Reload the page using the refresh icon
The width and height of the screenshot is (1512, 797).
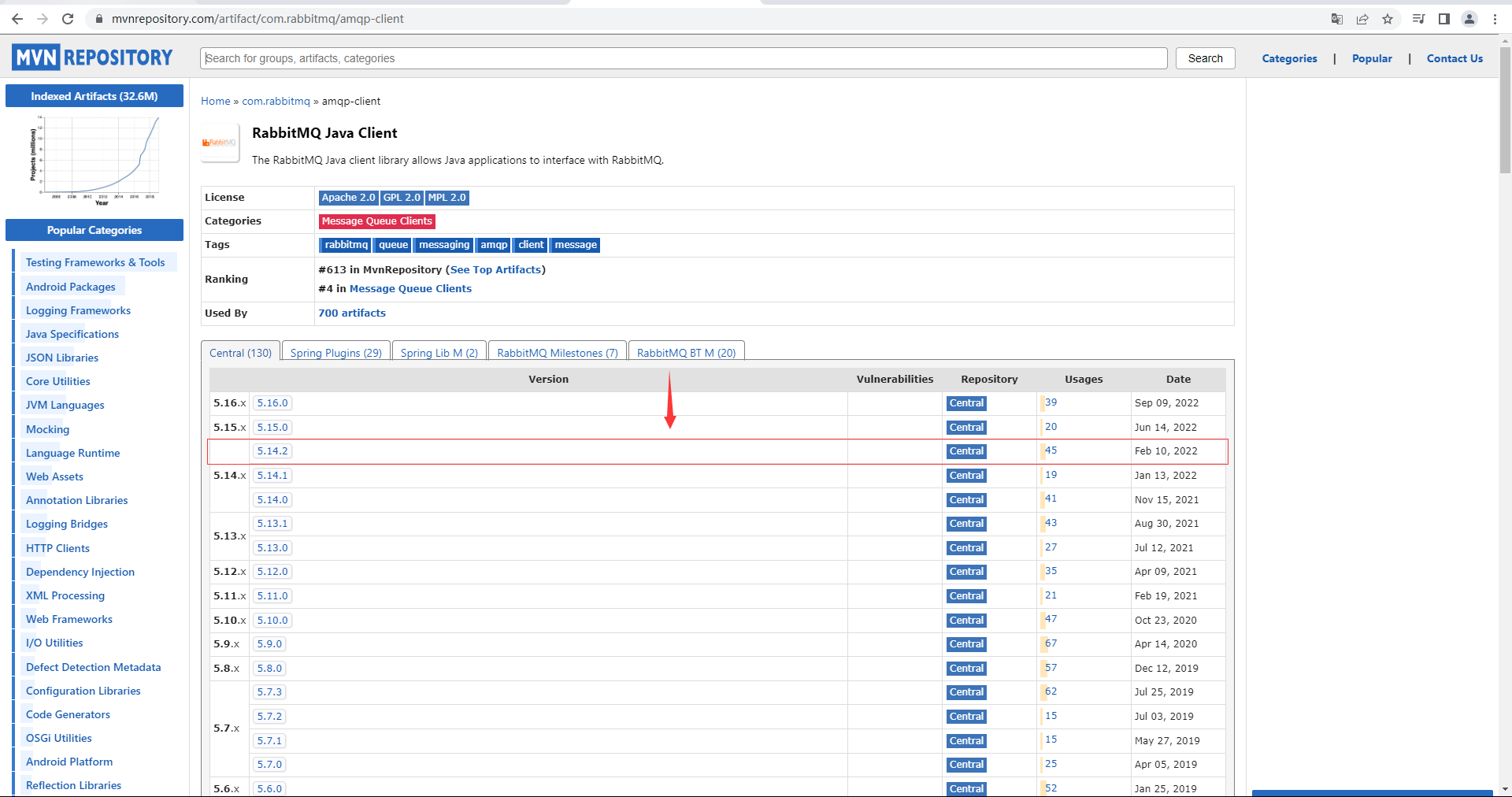pos(68,19)
